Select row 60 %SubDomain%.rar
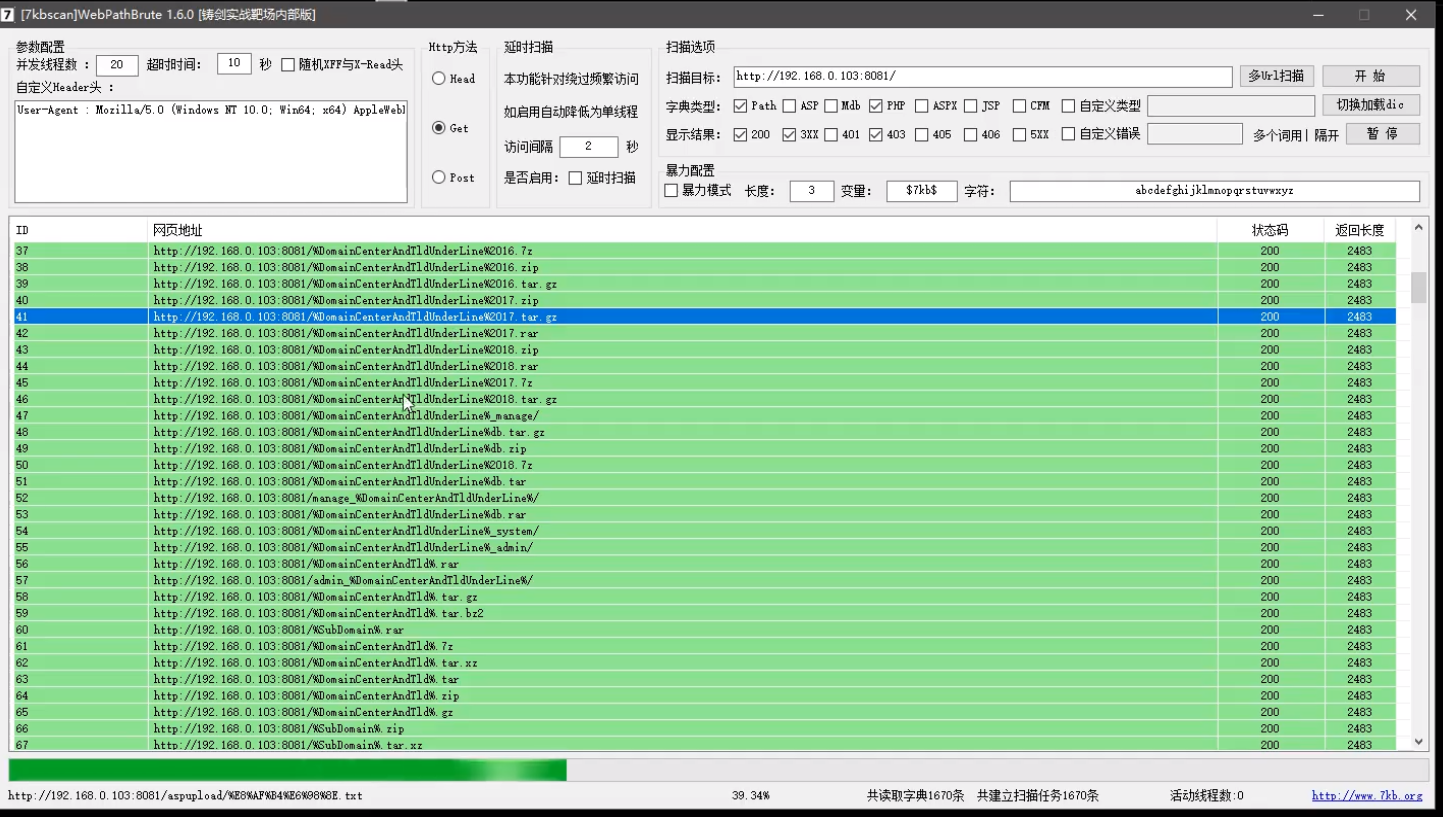1443x817 pixels. [703, 630]
